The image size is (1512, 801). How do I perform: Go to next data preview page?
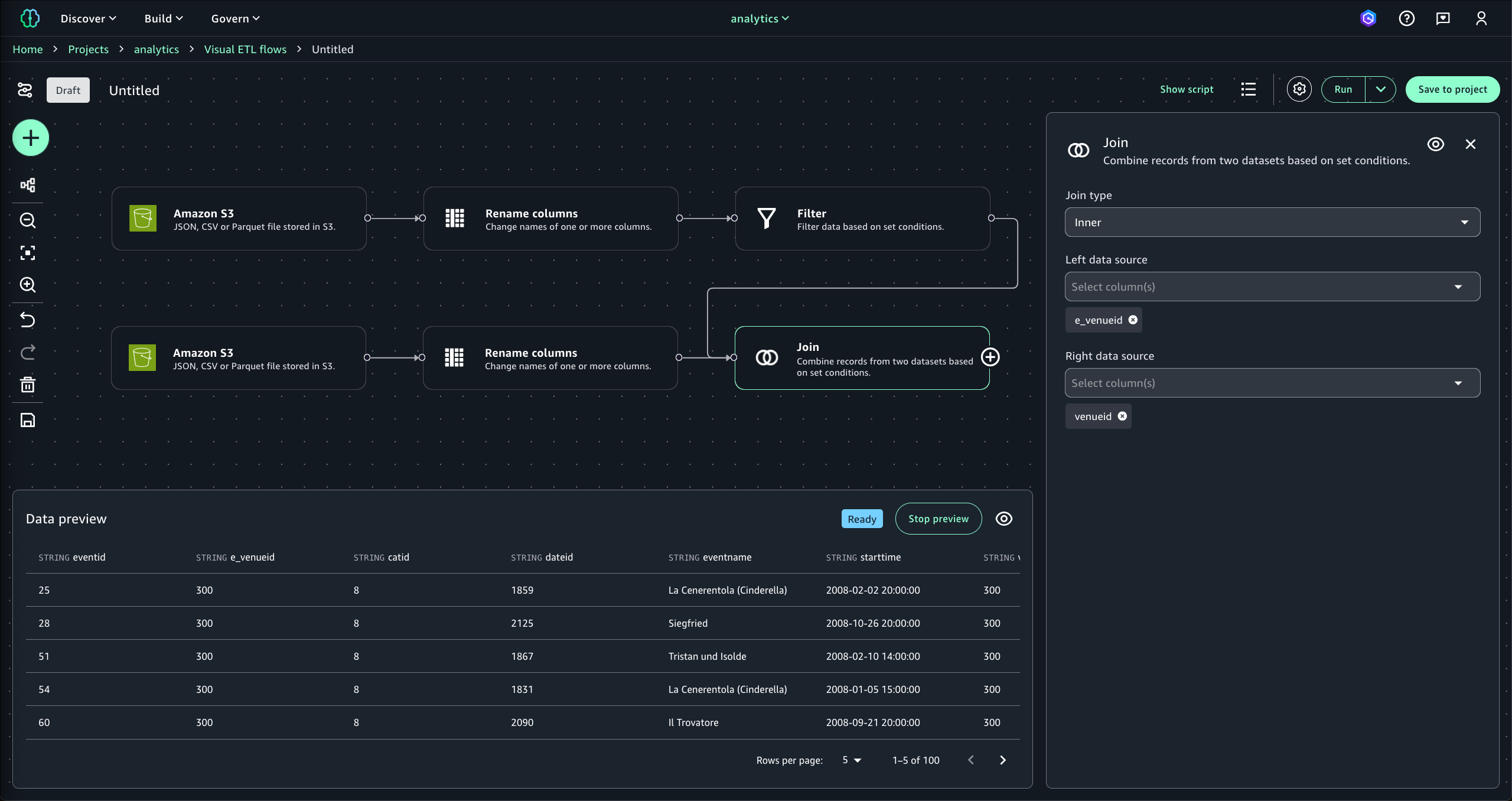pyautogui.click(x=1002, y=760)
